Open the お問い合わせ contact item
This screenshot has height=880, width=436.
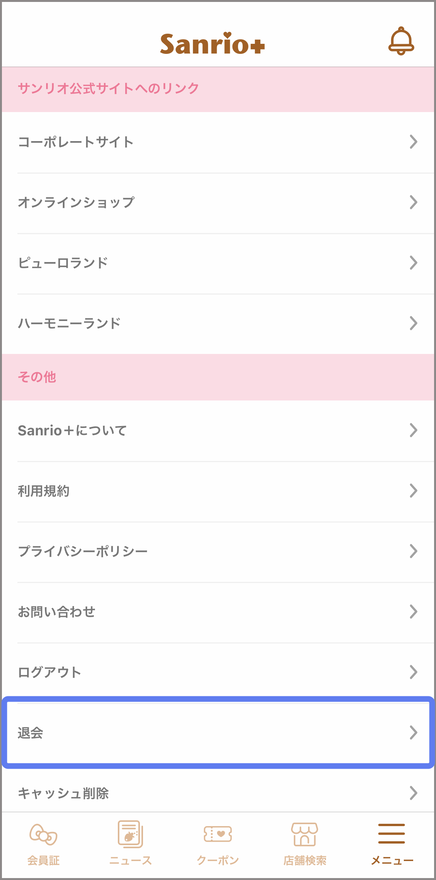[218, 612]
